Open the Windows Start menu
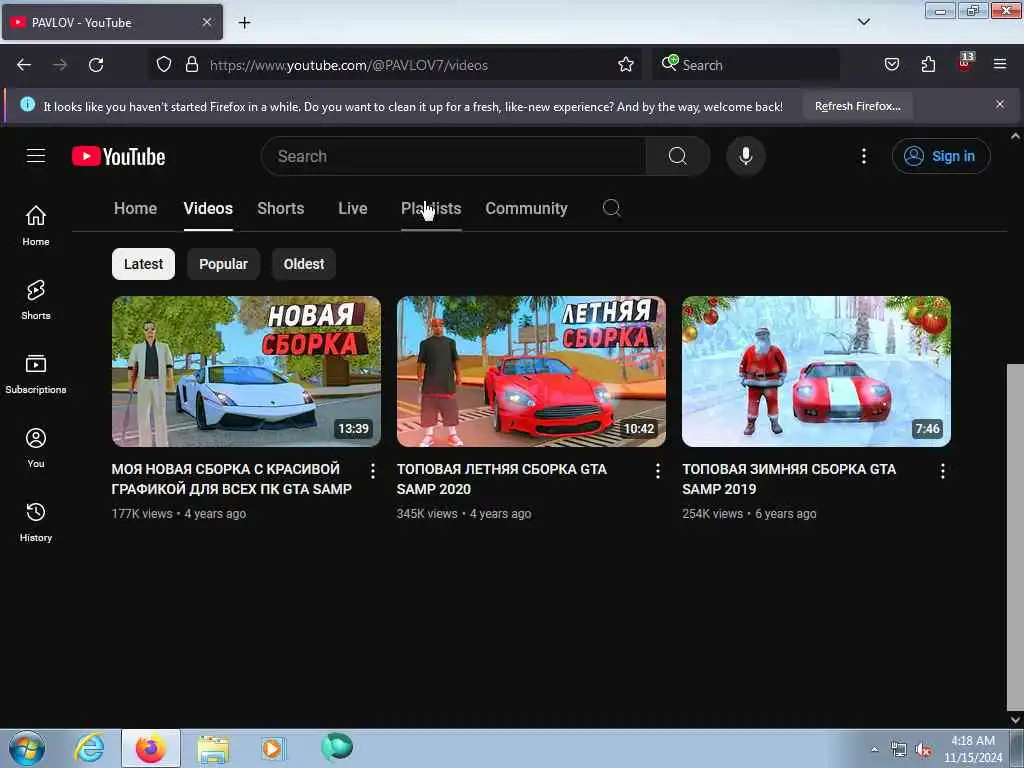The image size is (1024, 768). (x=27, y=748)
